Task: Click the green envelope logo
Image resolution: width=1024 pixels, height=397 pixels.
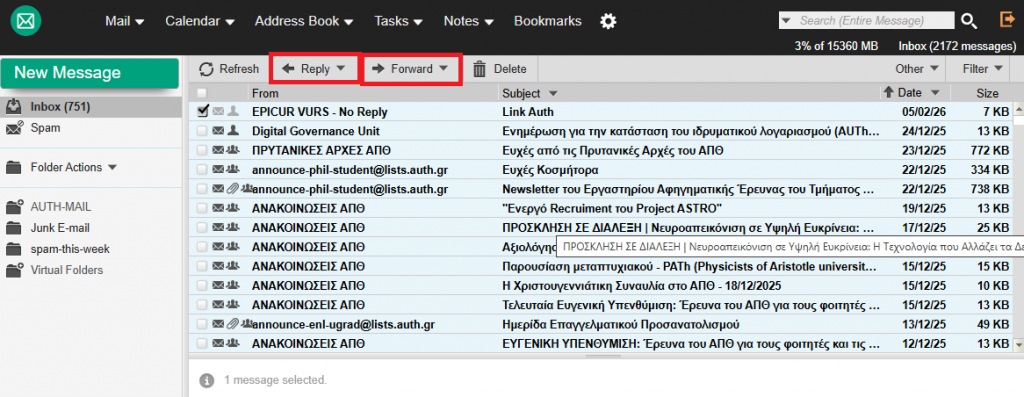Action: (x=26, y=21)
